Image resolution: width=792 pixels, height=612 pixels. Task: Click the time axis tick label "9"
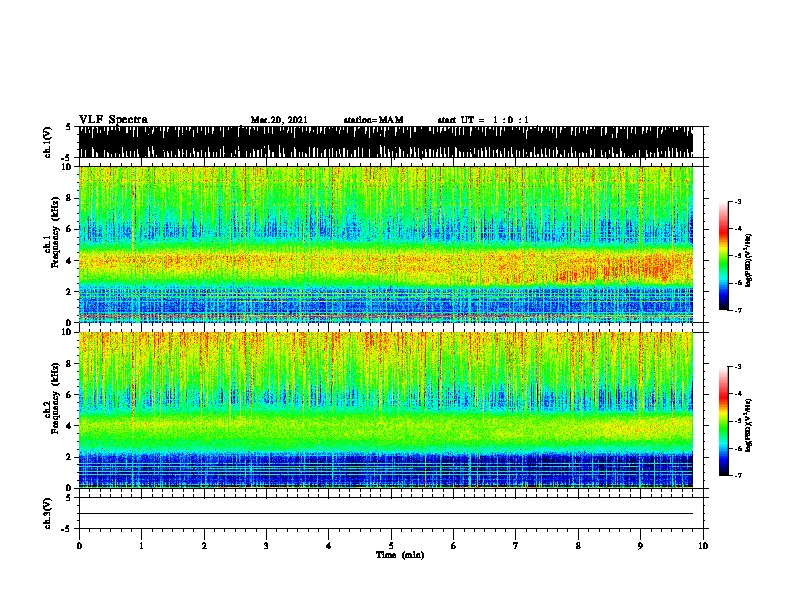click(640, 546)
